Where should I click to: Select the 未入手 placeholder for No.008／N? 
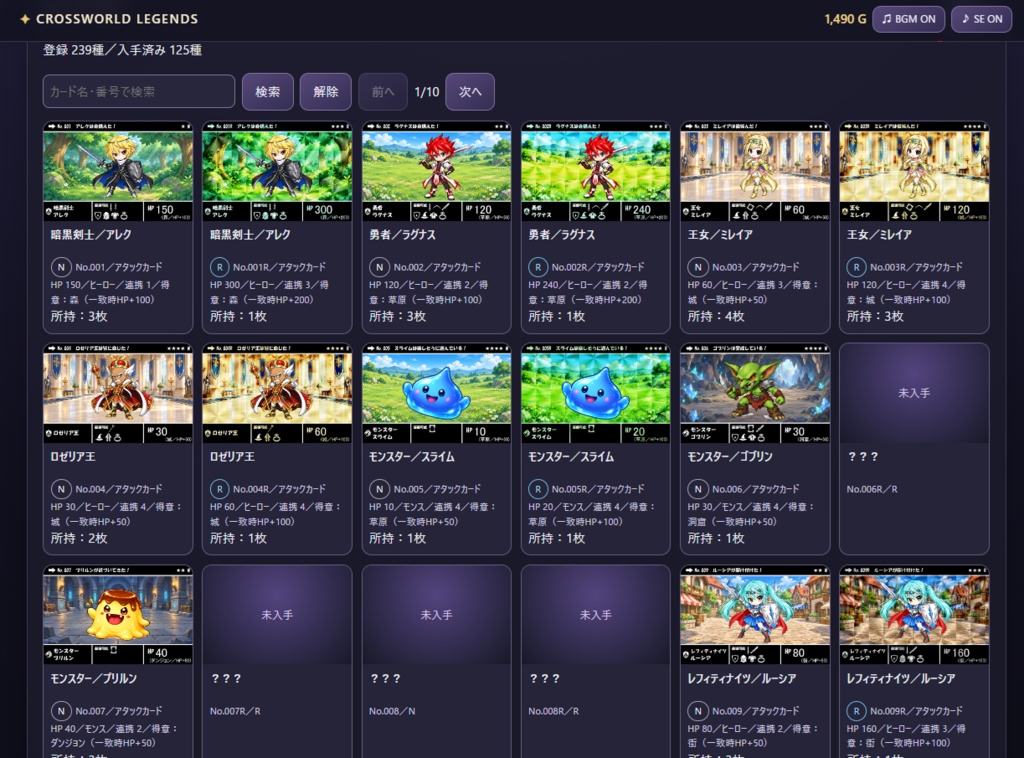pos(436,616)
